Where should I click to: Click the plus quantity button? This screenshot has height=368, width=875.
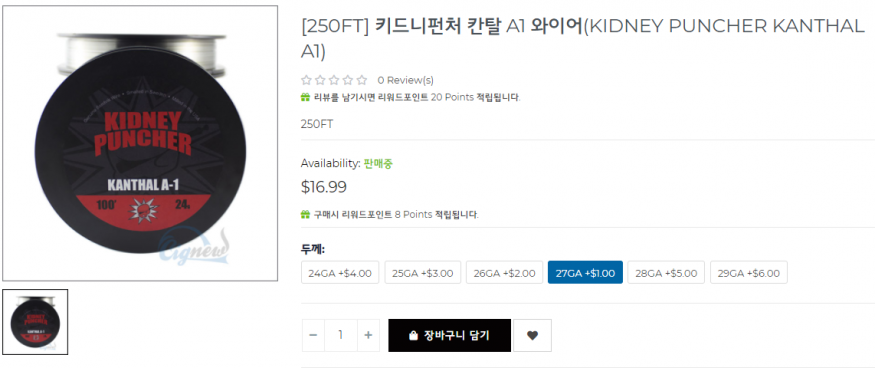(368, 335)
